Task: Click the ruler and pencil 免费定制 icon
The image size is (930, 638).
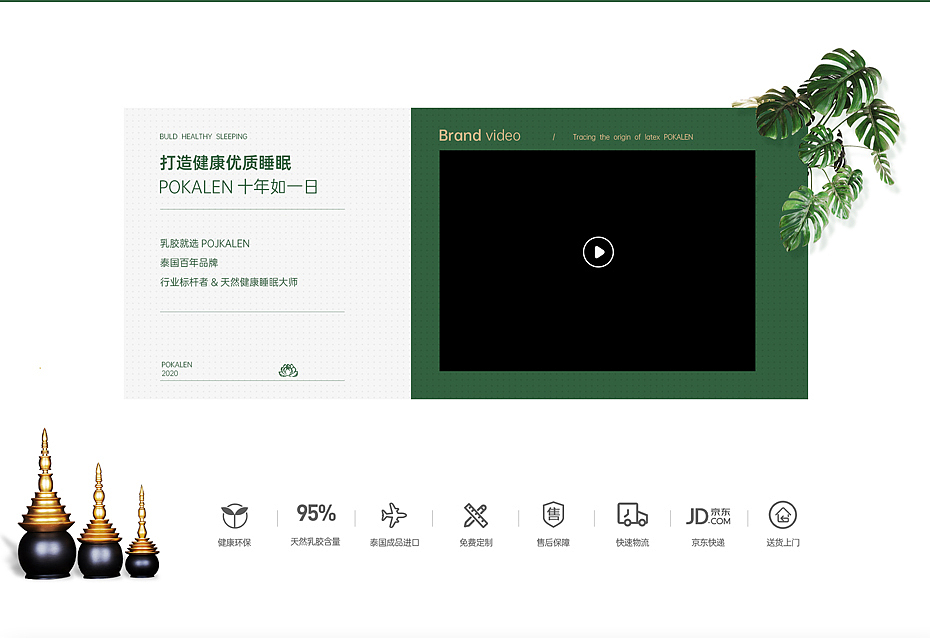Action: (x=476, y=515)
